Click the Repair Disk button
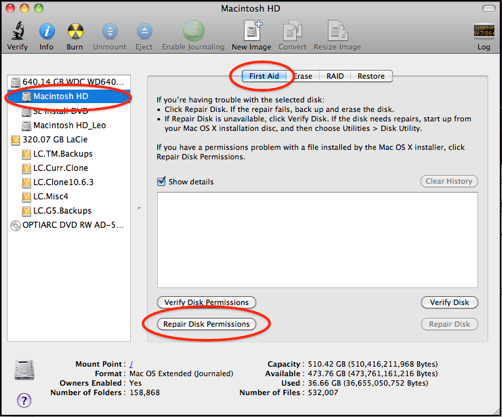502x417 pixels. (x=449, y=324)
